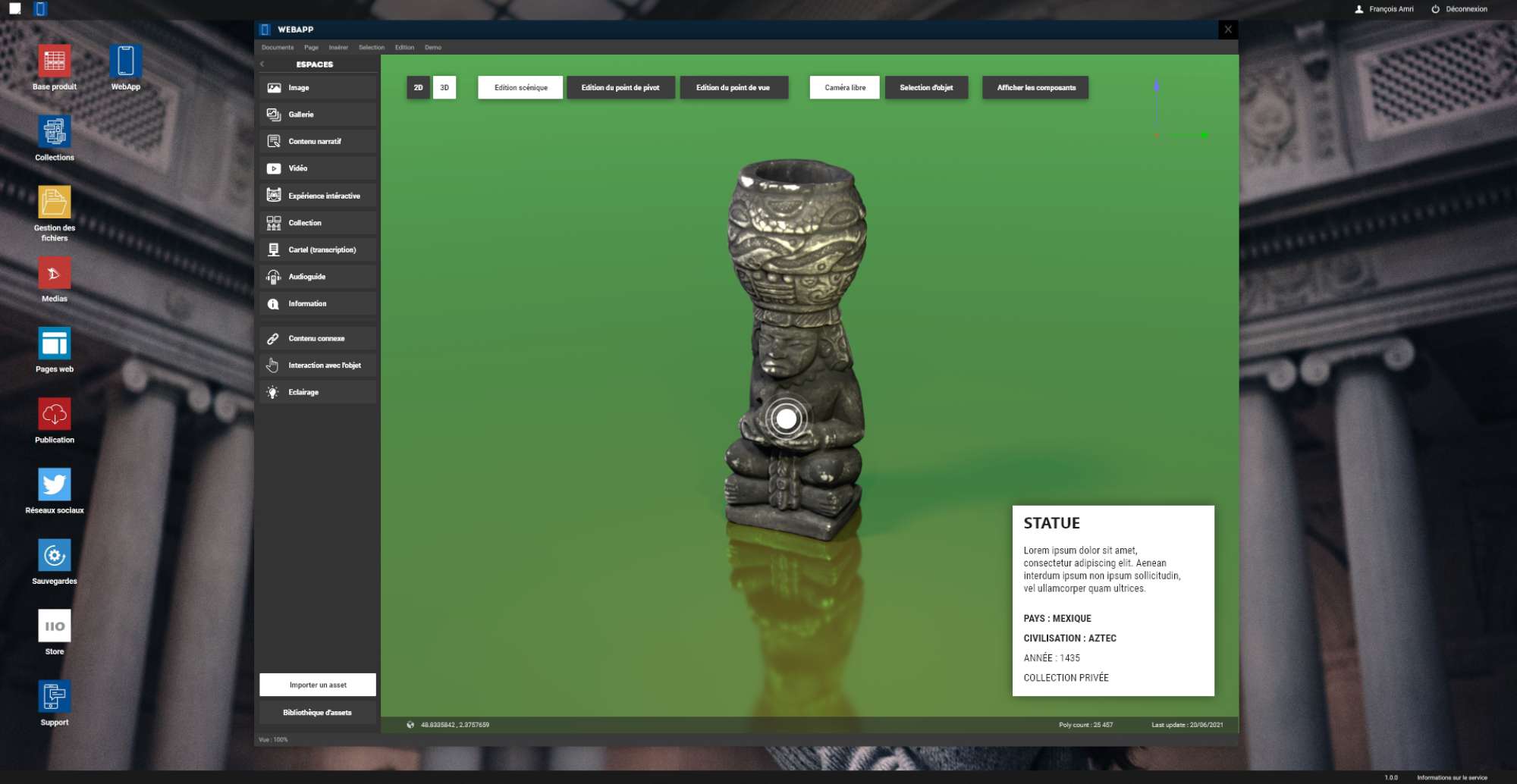The height and width of the screenshot is (784, 1517).
Task: Click the globe icon in status bar
Action: tap(410, 725)
